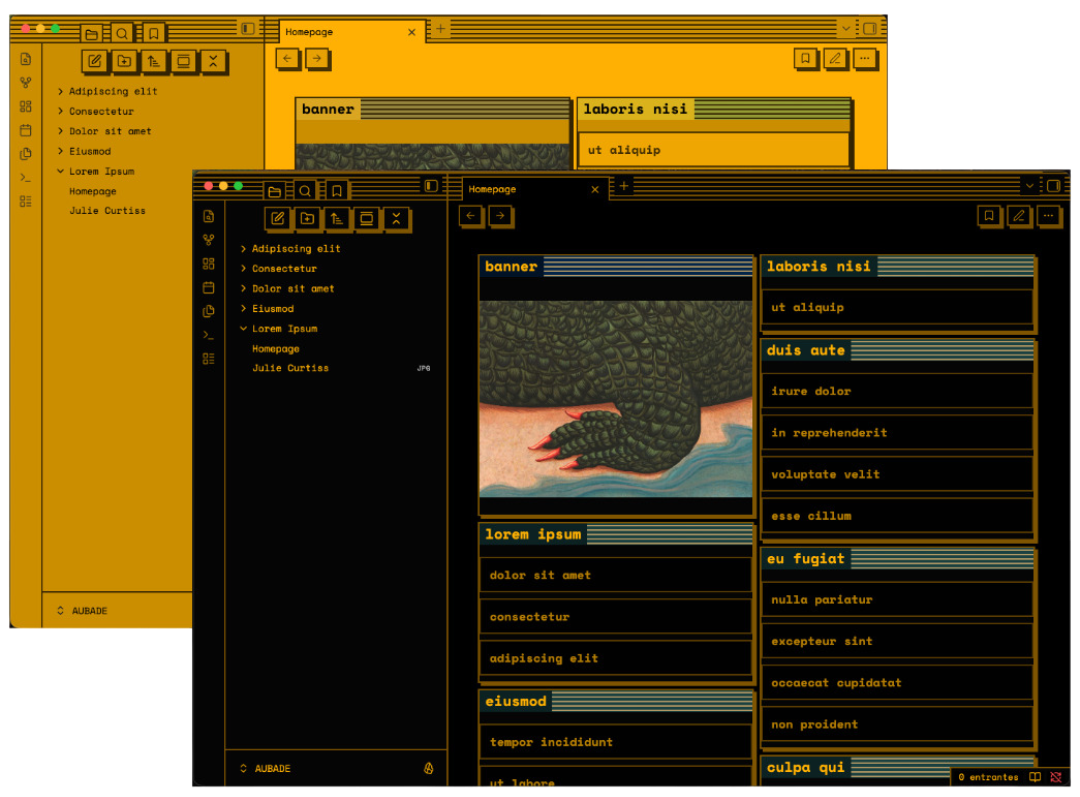Add new tab in orange window
Image resolution: width=1080 pixels, height=797 pixels.
[440, 28]
